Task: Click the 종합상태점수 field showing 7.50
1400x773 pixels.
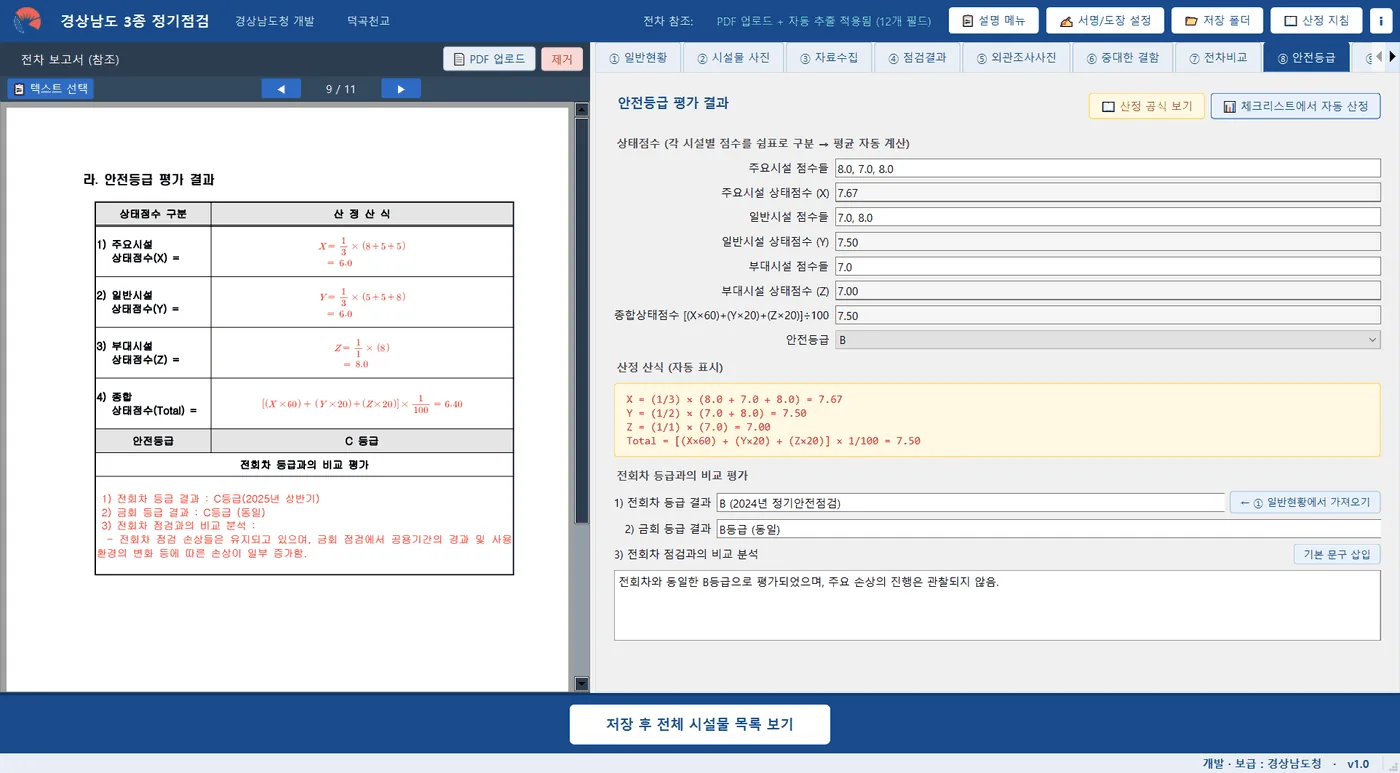Action: click(x=1108, y=315)
